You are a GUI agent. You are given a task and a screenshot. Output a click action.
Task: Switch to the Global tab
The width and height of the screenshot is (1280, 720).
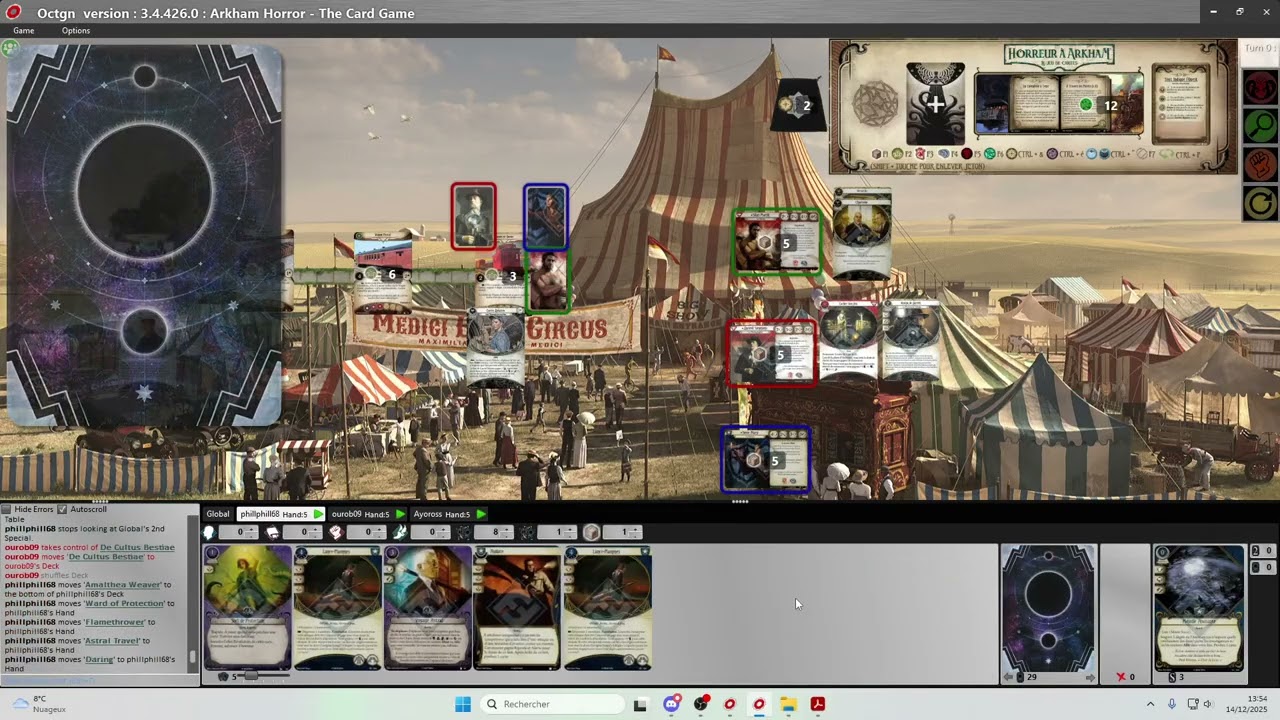click(x=217, y=514)
